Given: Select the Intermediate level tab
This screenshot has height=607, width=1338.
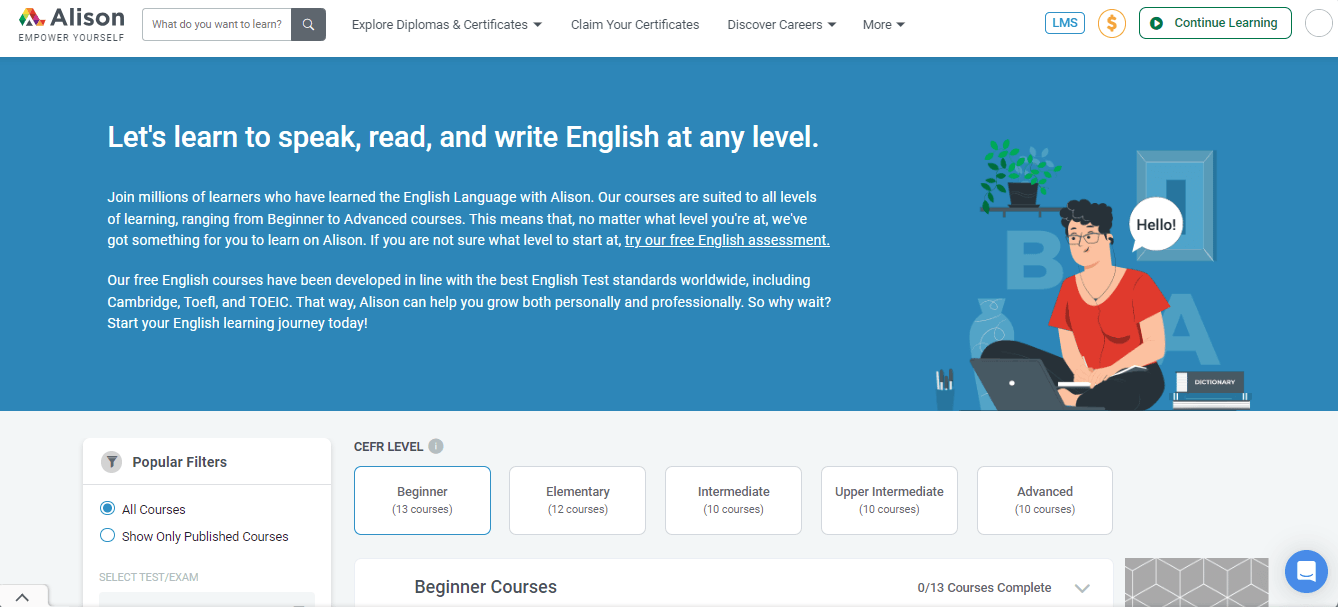Looking at the screenshot, I should (x=733, y=500).
